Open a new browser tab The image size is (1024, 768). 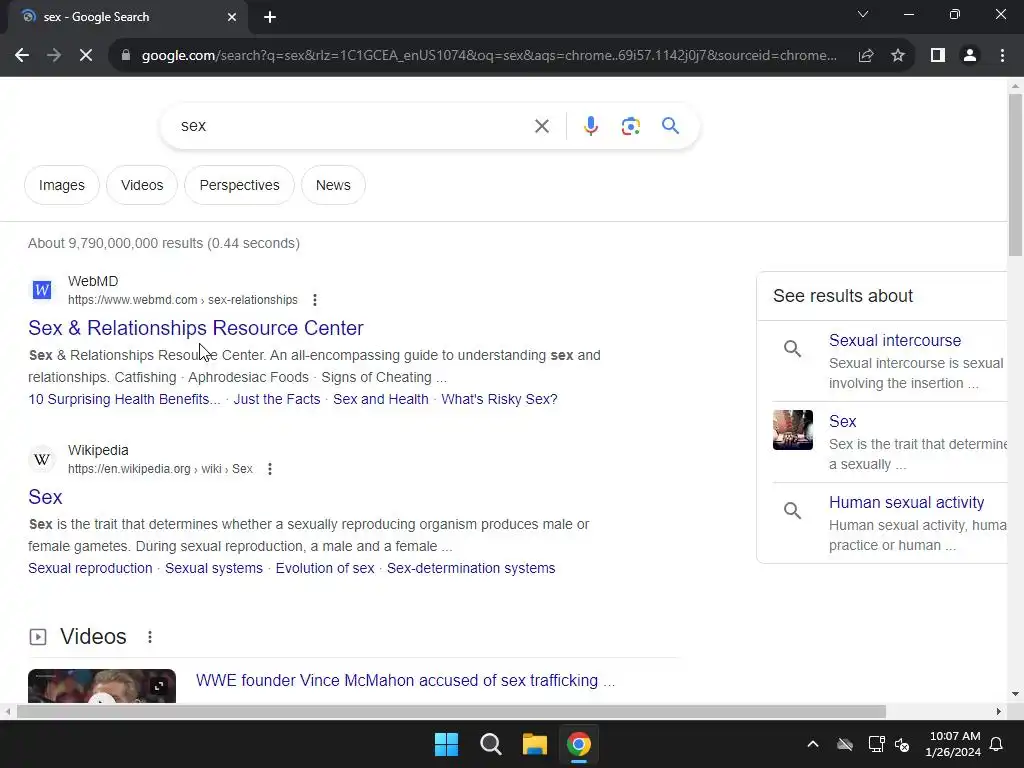click(270, 17)
